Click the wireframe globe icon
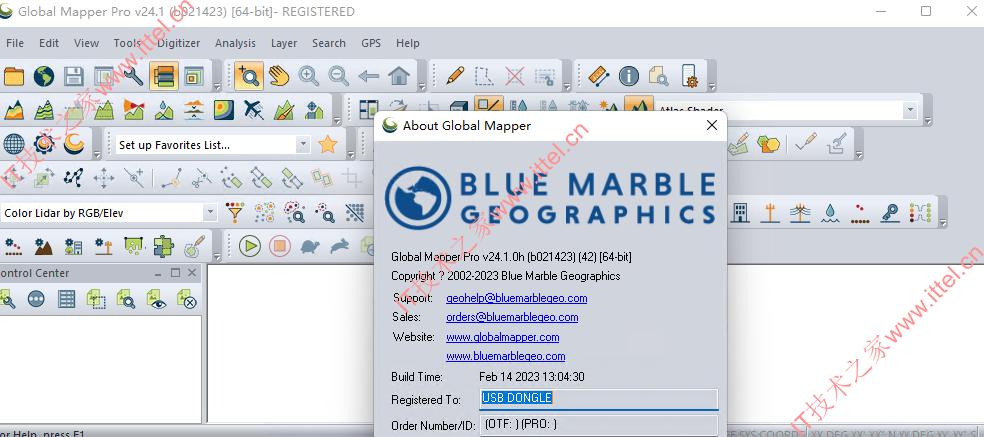984x437 pixels. coord(14,145)
